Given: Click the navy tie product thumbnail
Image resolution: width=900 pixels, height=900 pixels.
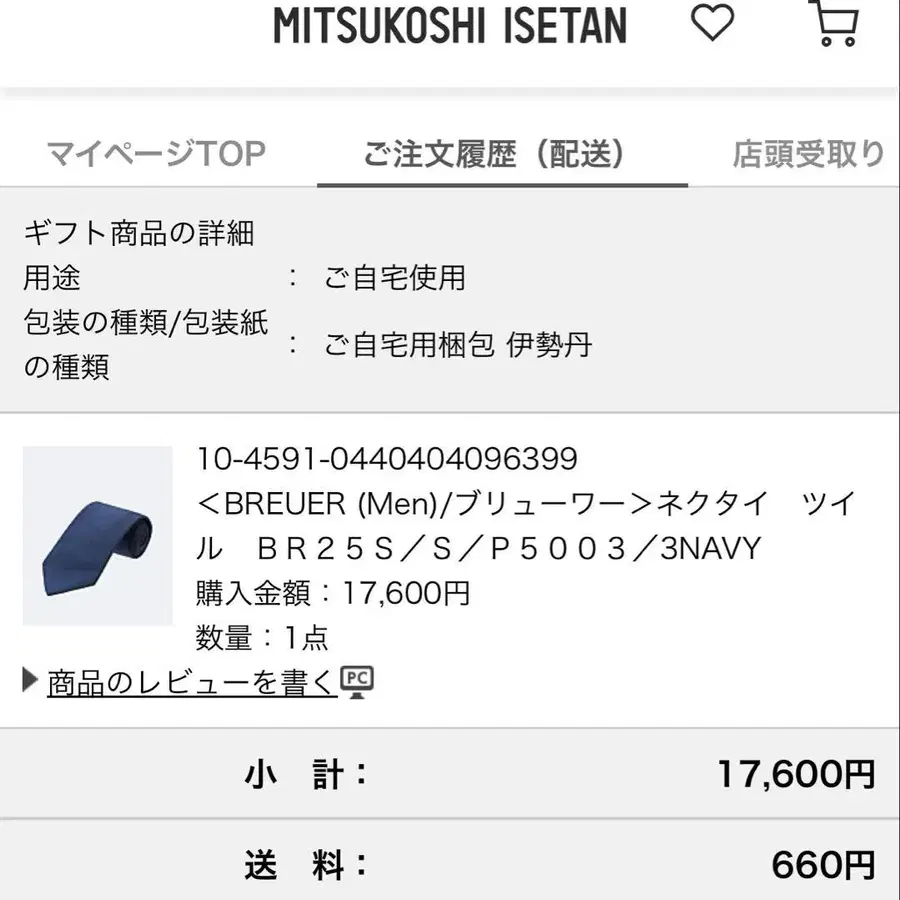Looking at the screenshot, I should (97, 536).
